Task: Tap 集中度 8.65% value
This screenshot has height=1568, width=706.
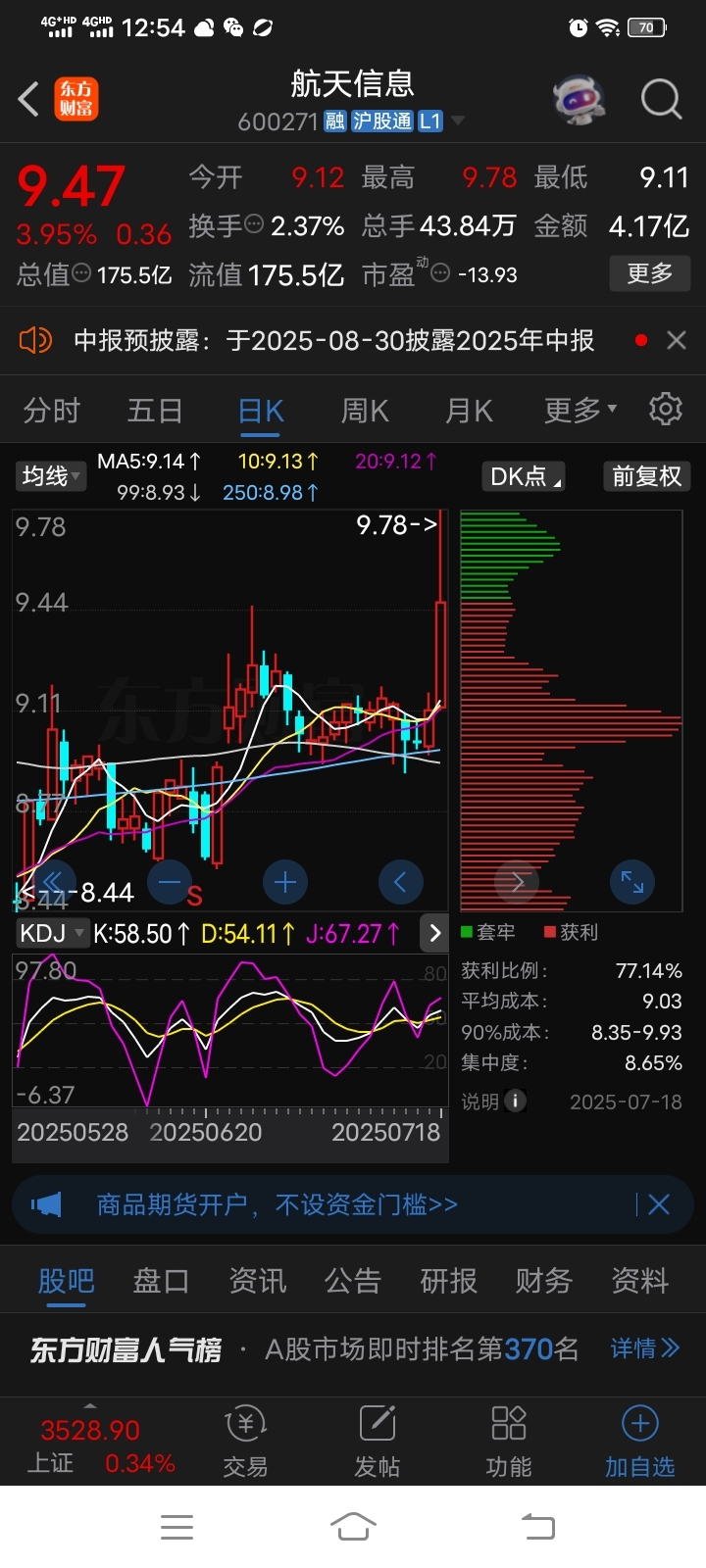Action: tap(653, 1062)
